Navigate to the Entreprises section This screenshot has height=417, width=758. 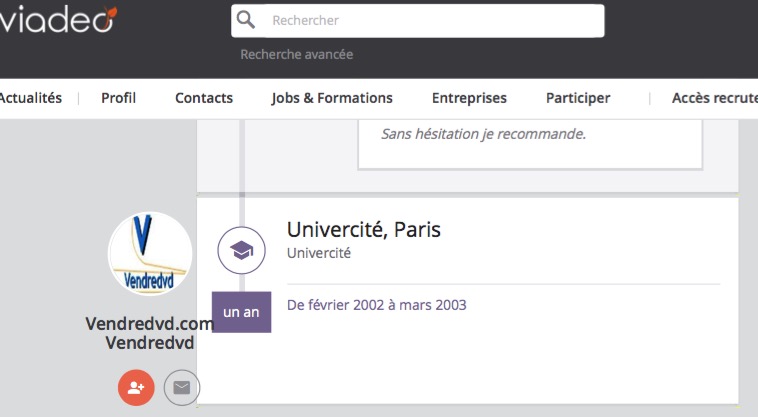tap(469, 98)
